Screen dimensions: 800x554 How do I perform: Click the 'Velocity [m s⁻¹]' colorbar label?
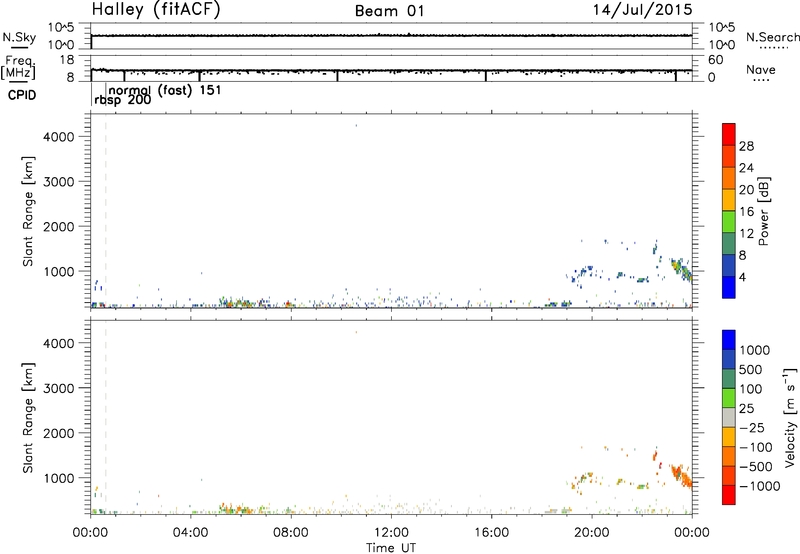click(790, 417)
